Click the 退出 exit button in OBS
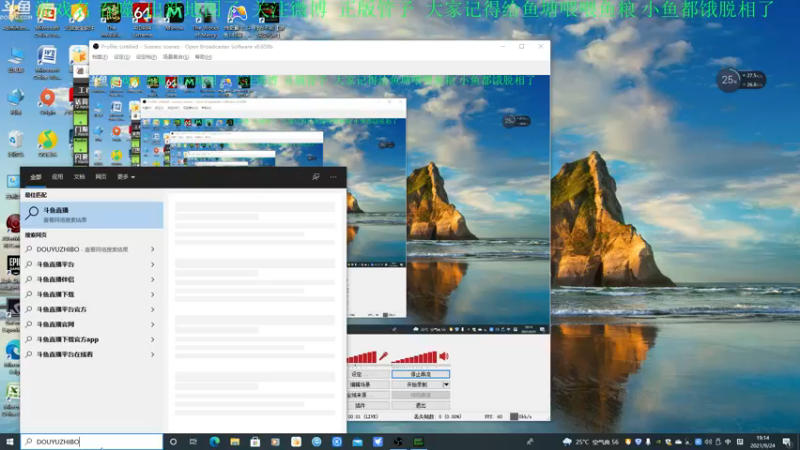 coord(420,406)
